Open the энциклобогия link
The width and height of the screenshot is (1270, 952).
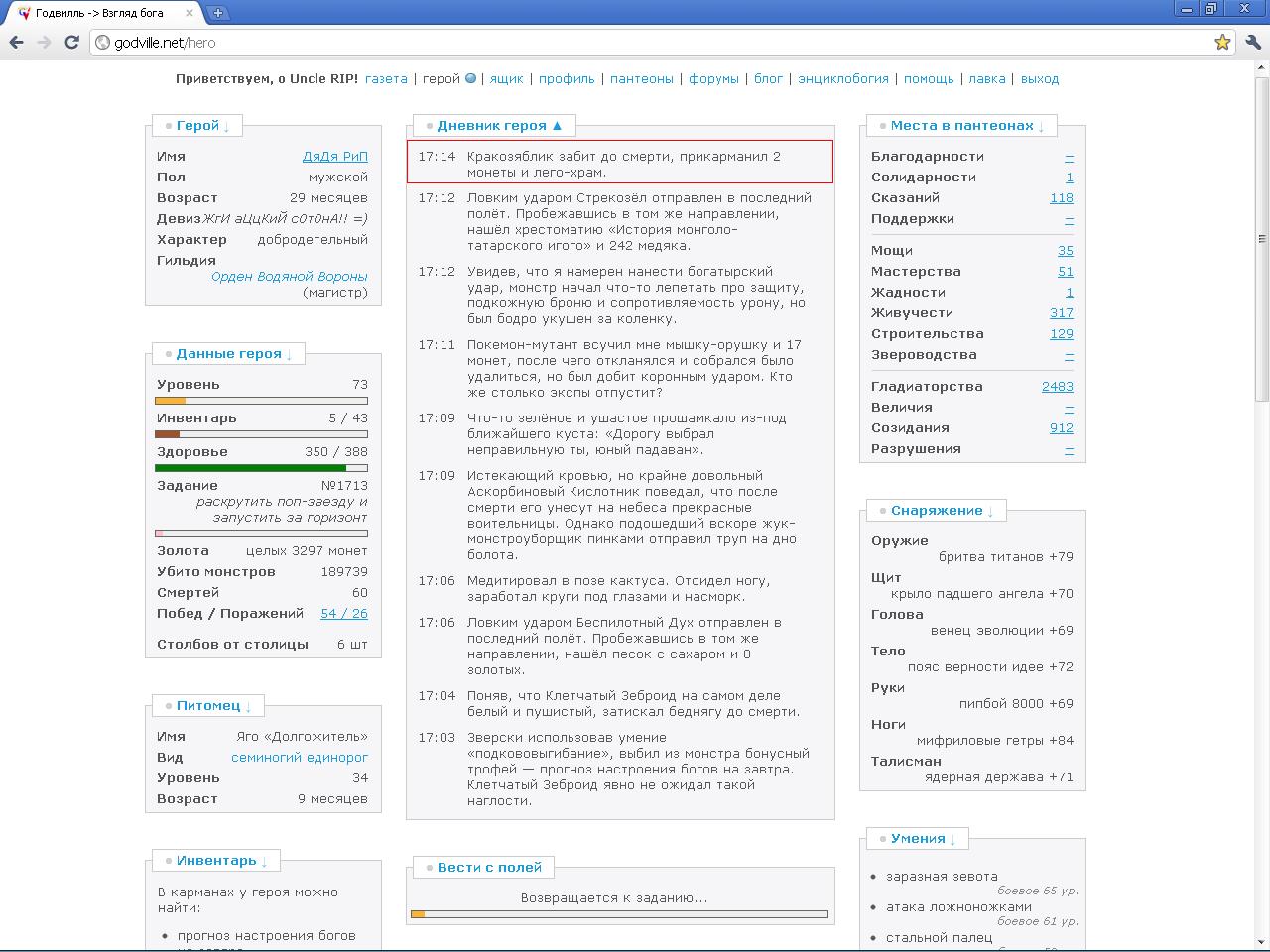tap(843, 79)
